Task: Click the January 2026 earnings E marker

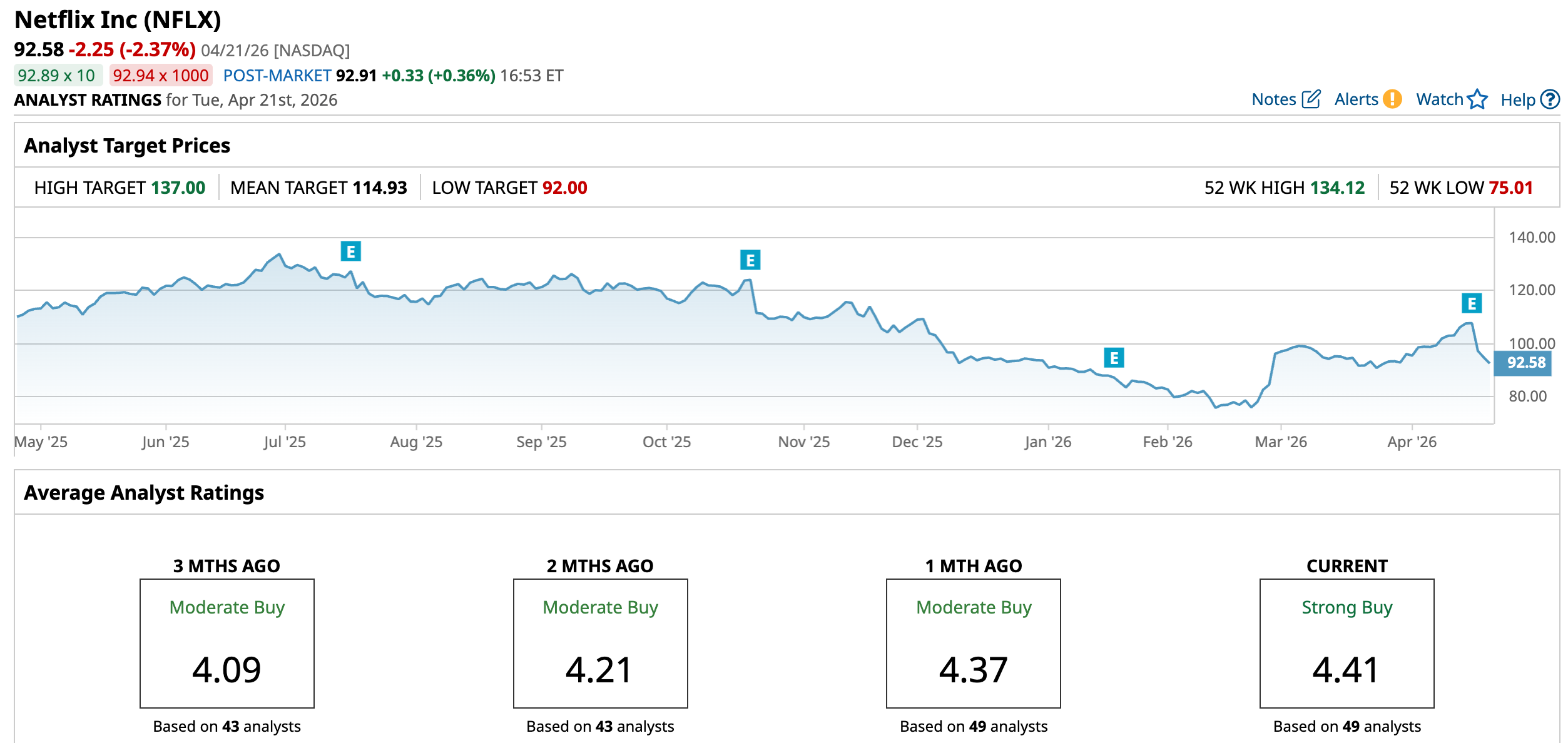Action: [x=1114, y=358]
